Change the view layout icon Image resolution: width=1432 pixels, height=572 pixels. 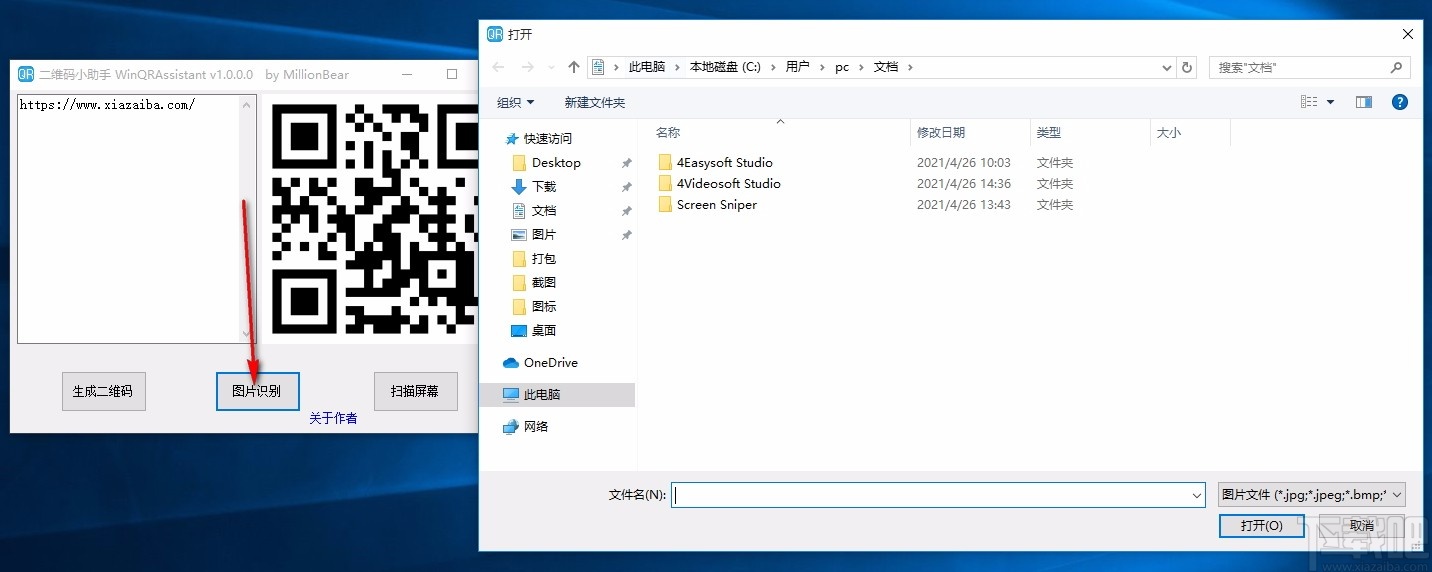[1309, 102]
